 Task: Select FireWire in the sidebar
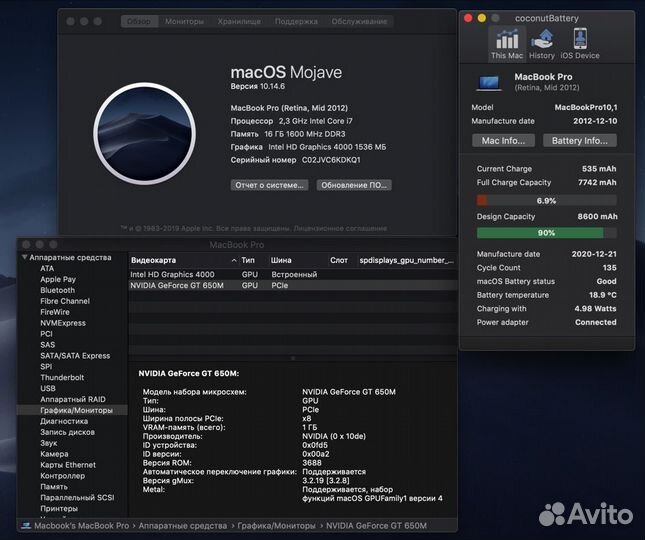[x=55, y=312]
